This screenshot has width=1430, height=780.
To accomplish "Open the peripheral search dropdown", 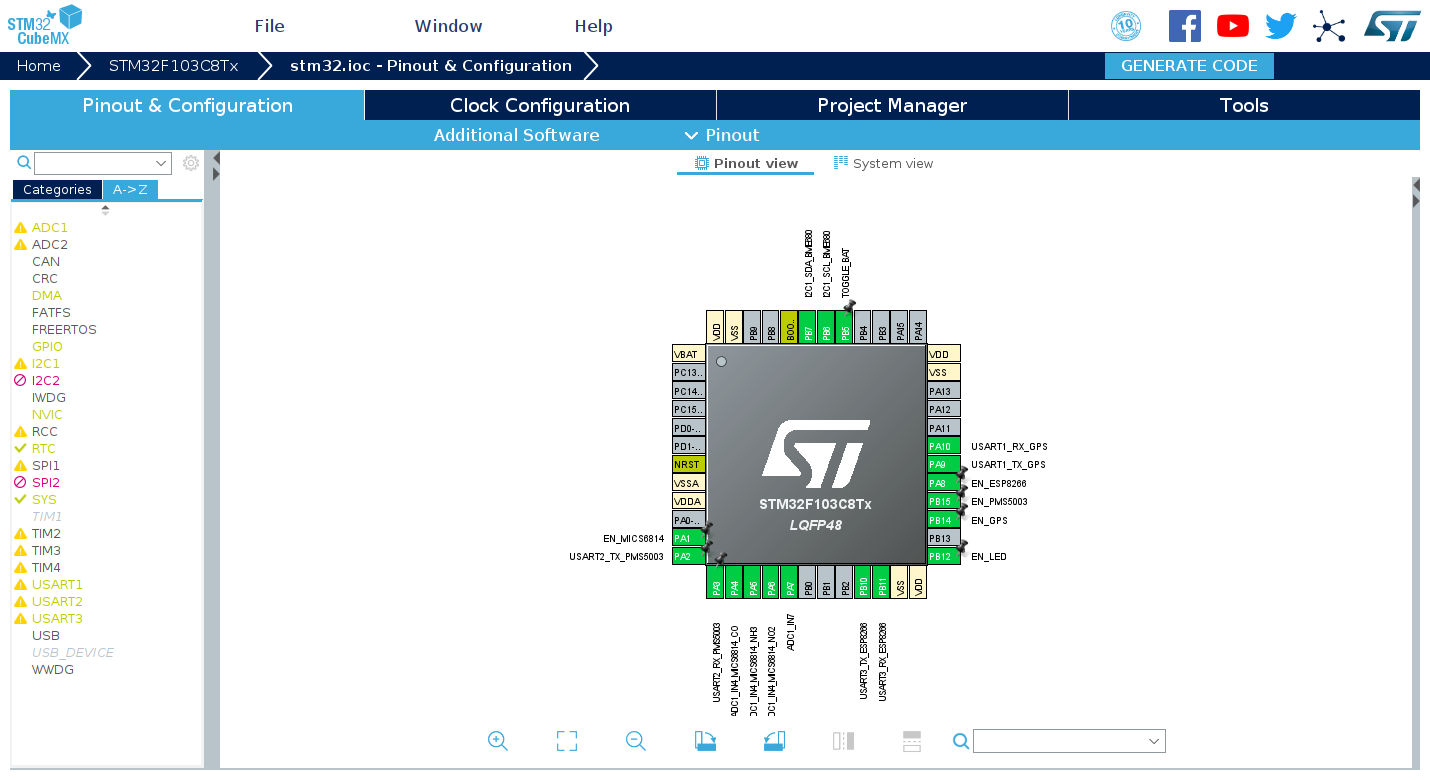I will [161, 163].
